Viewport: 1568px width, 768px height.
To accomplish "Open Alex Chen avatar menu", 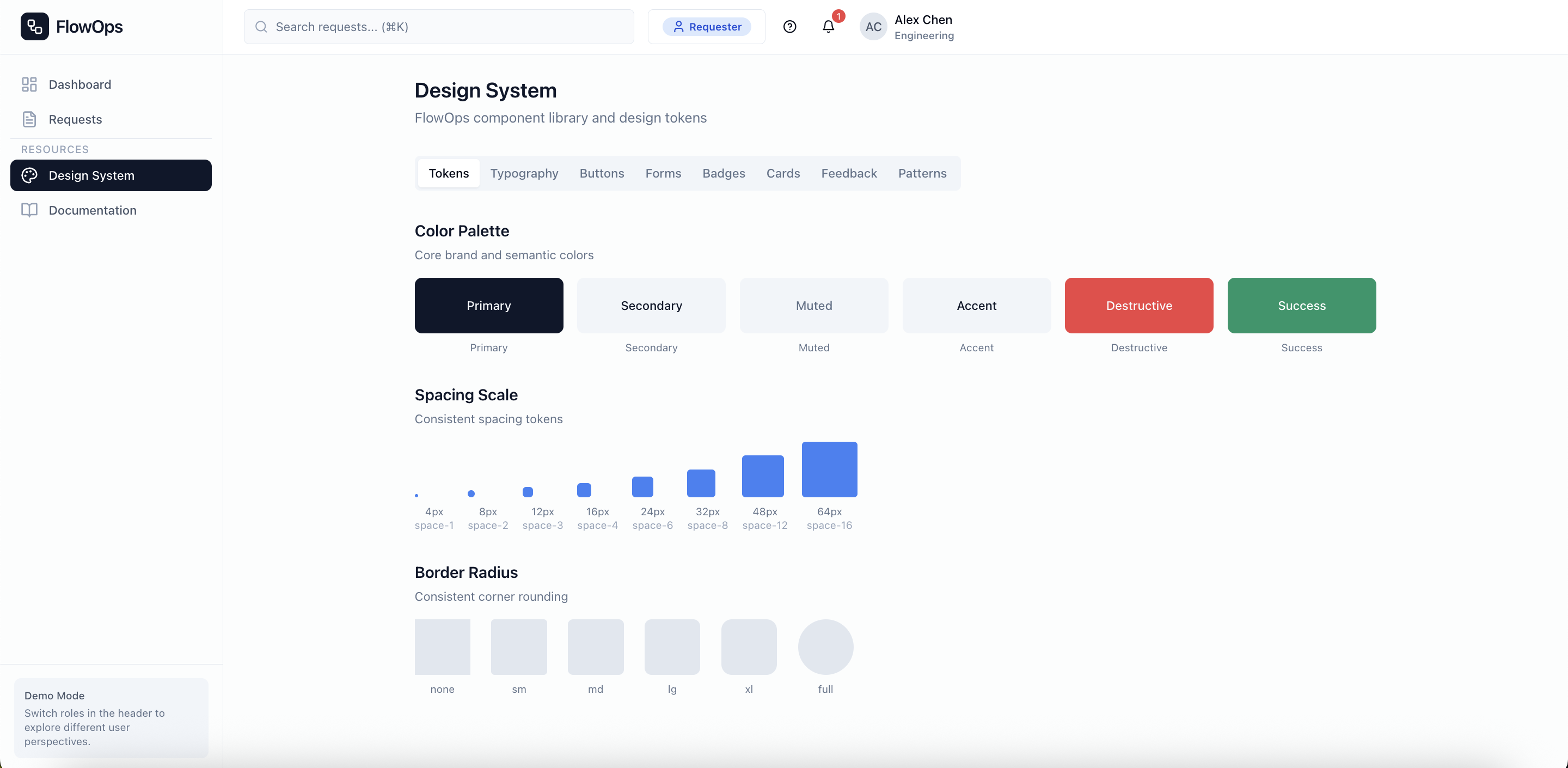I will point(873,27).
